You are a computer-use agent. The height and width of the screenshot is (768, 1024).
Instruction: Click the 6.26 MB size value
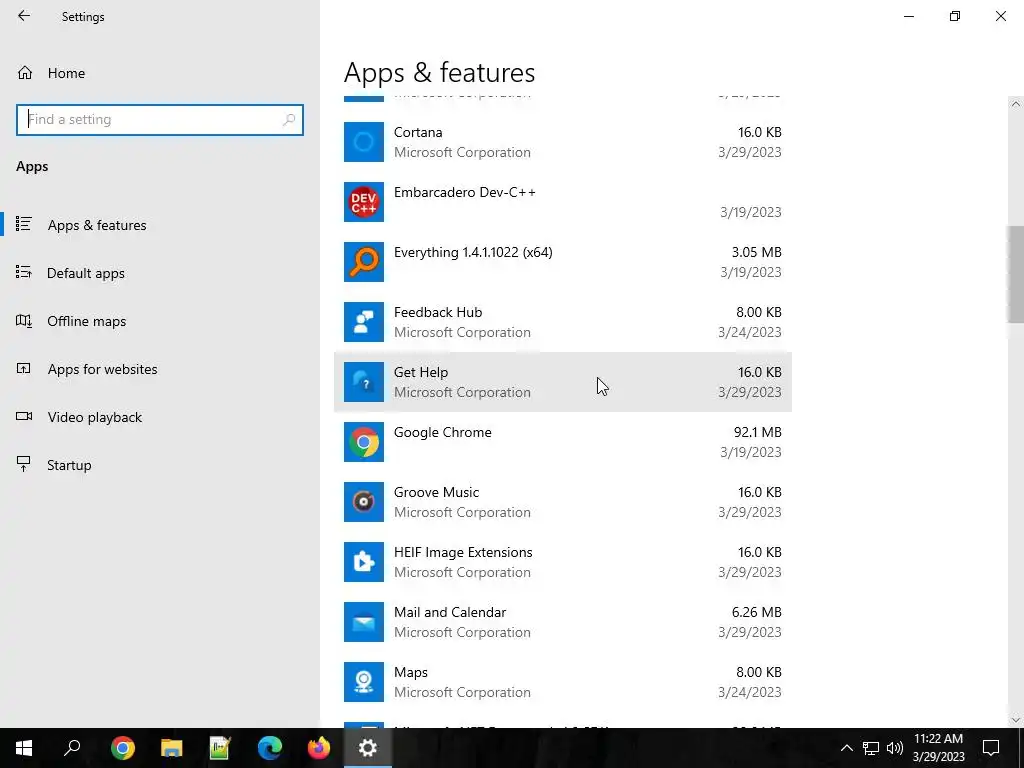756,613
